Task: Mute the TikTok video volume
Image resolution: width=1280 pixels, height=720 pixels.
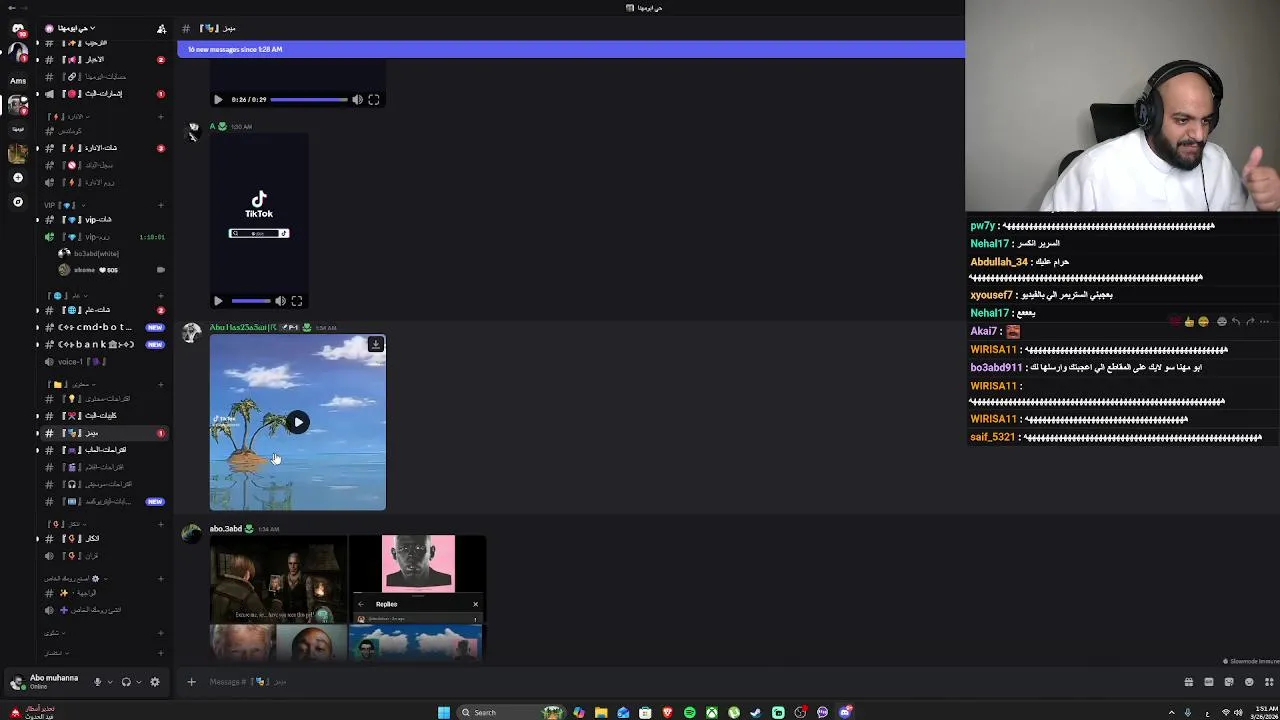Action: (x=280, y=301)
